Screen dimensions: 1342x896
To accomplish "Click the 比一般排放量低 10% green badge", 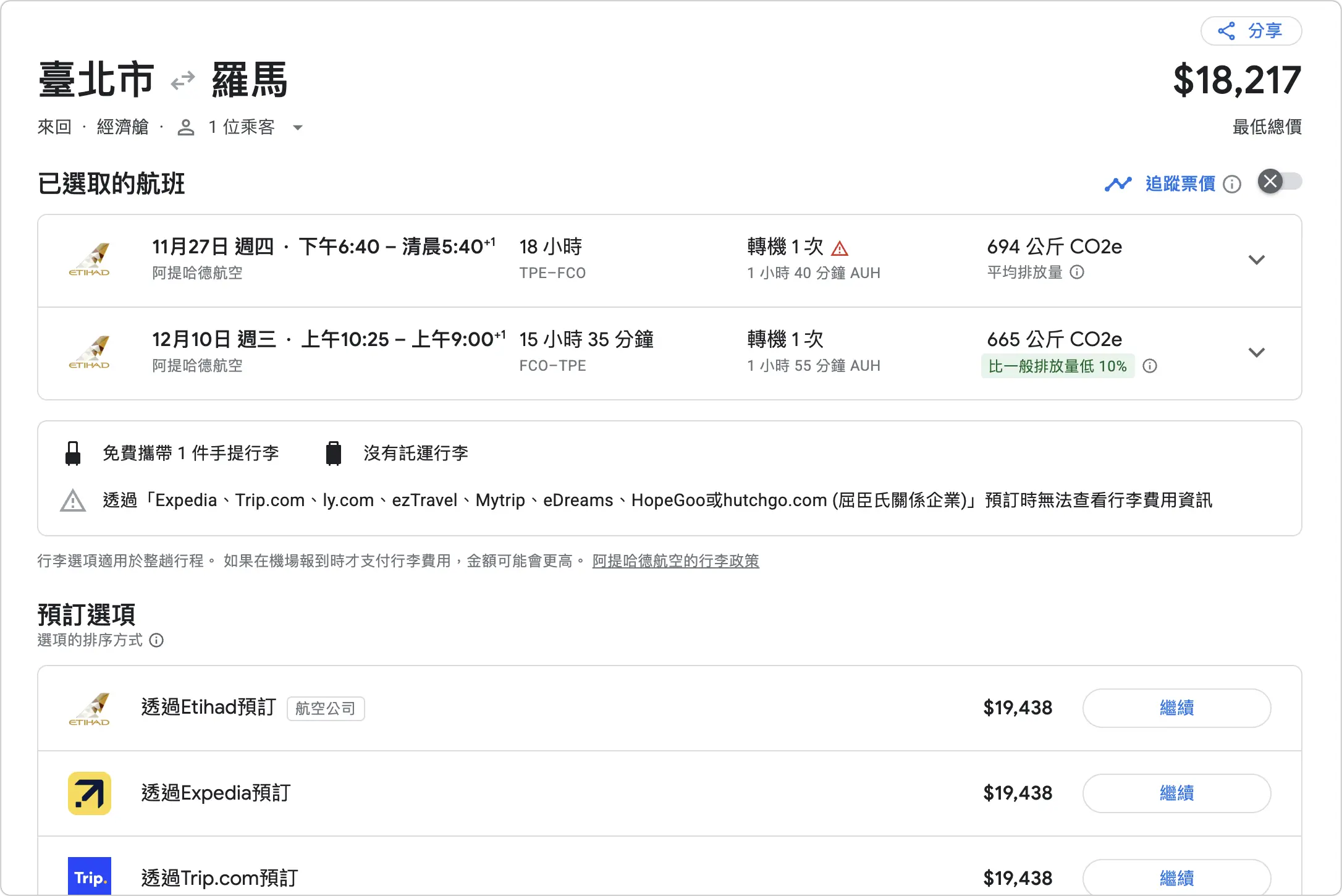I will tap(1058, 366).
